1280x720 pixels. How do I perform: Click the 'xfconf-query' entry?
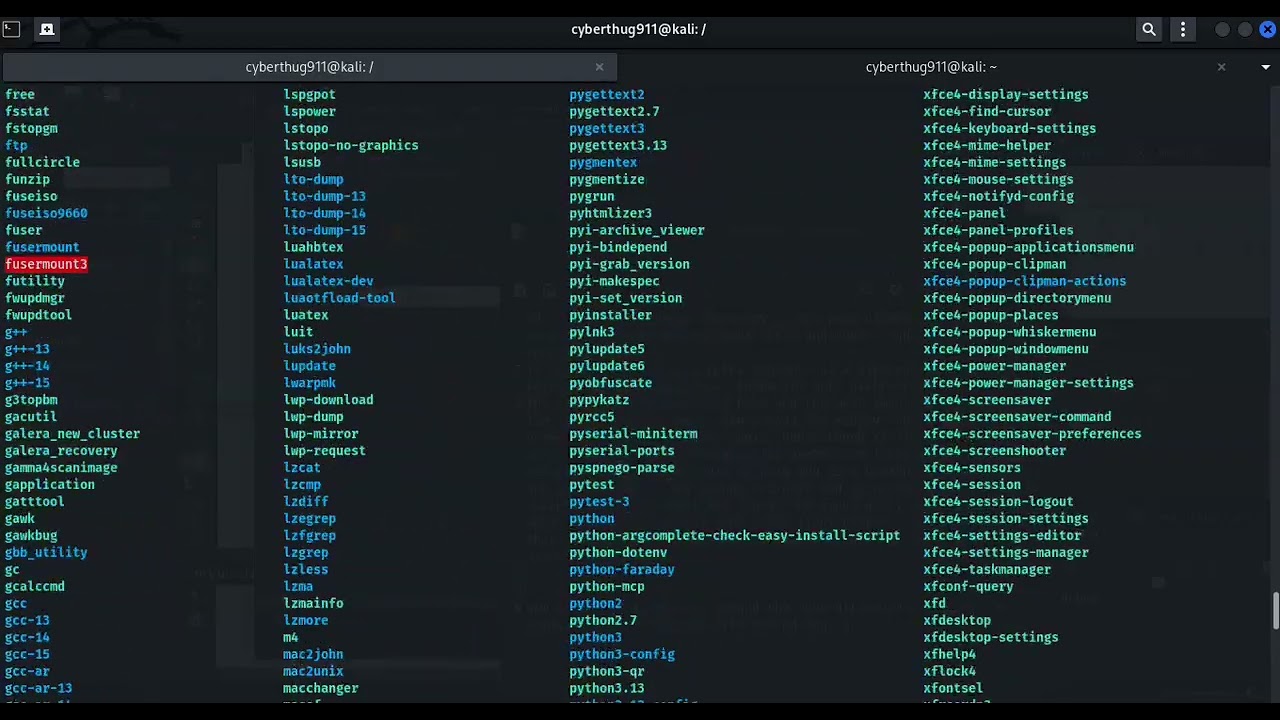pos(968,586)
